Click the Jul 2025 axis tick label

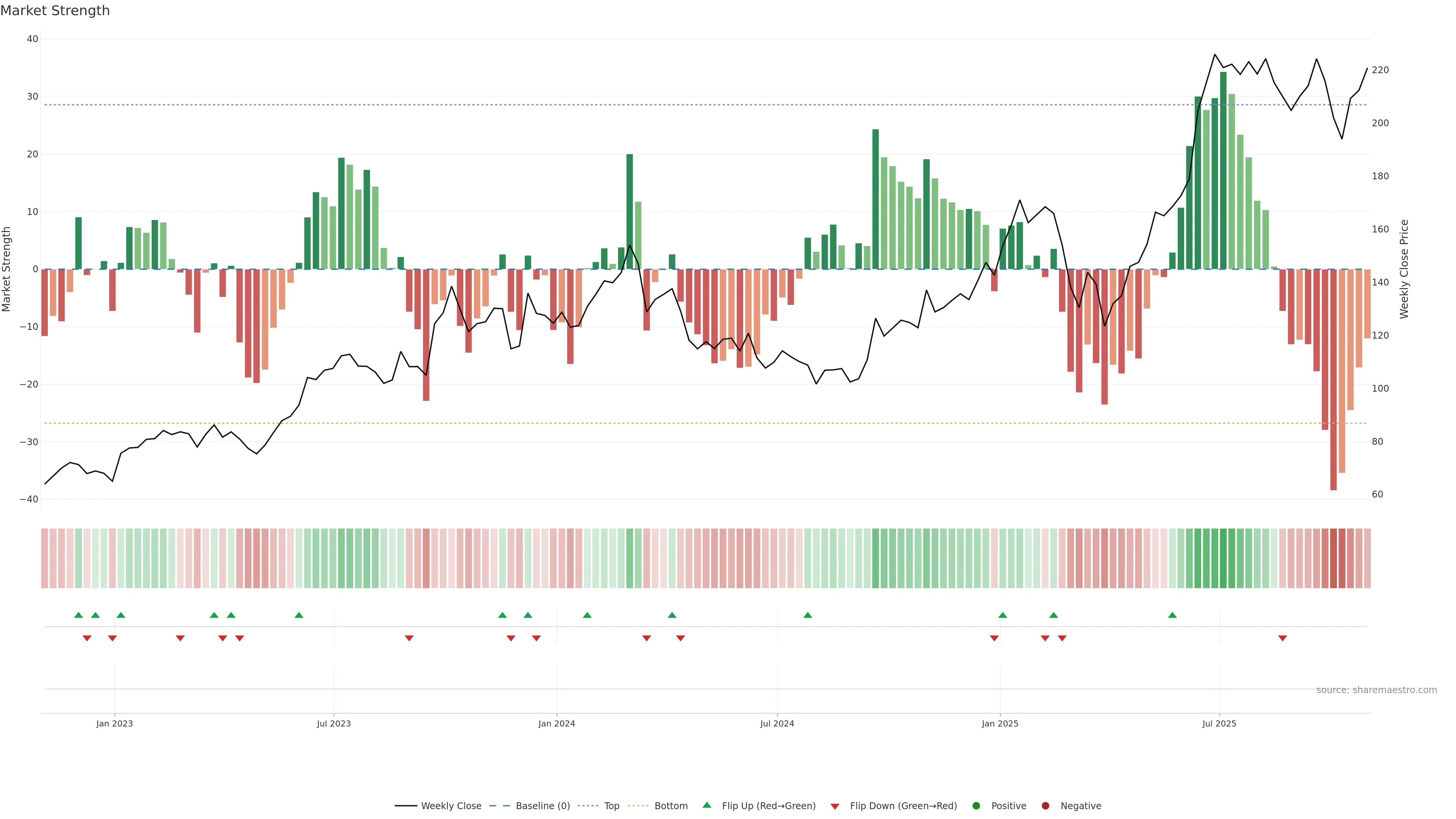point(1219,723)
